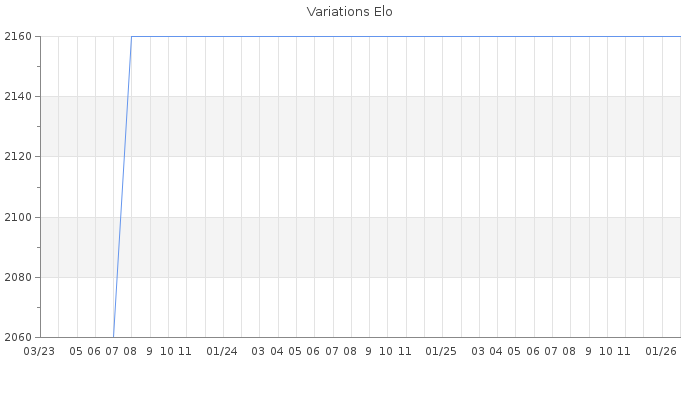Screen dimensions: 700x400
Task: Click the 2080 y-axis label
Action: pyautogui.click(x=19, y=277)
